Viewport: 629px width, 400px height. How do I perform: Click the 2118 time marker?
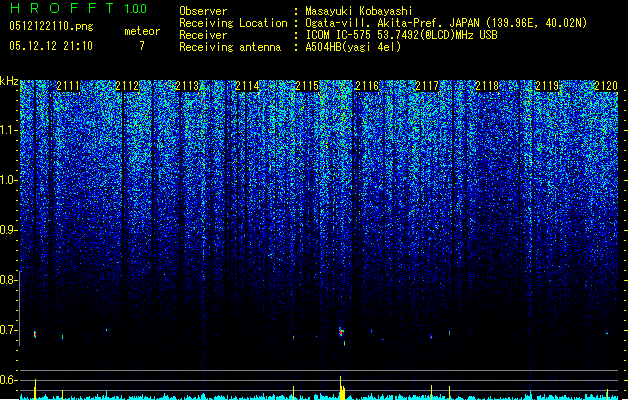pos(487,86)
